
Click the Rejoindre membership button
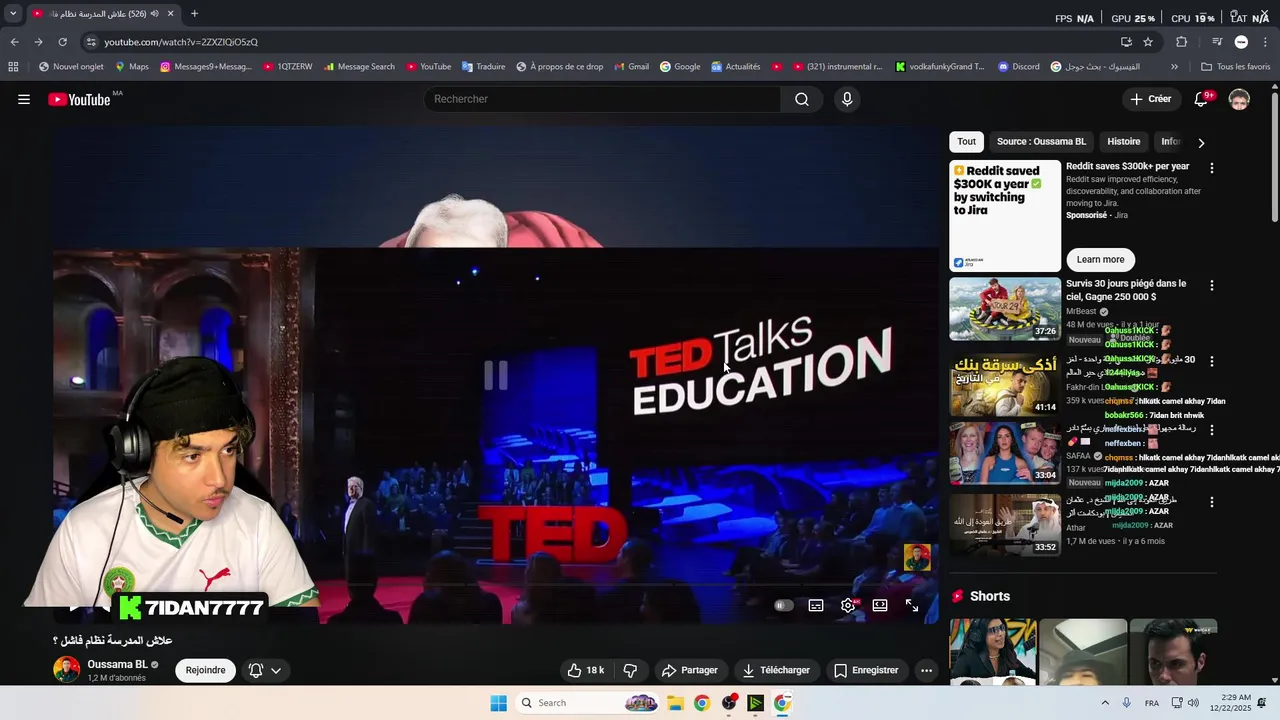point(205,670)
